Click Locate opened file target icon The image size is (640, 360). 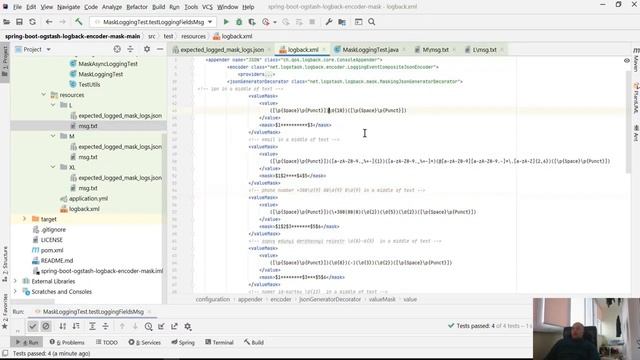tap(117, 49)
